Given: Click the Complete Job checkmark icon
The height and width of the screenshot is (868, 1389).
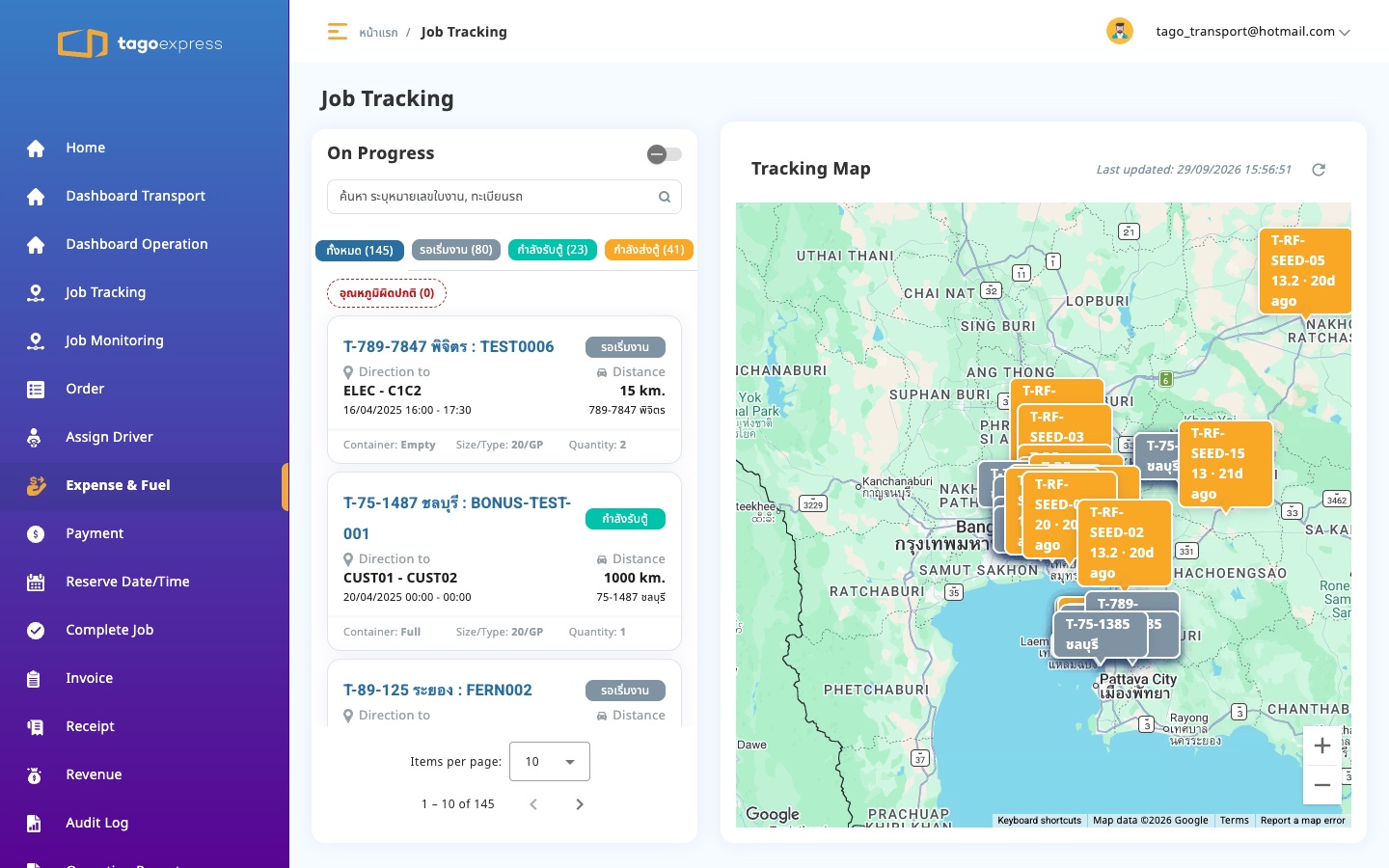Looking at the screenshot, I should 36,631.
